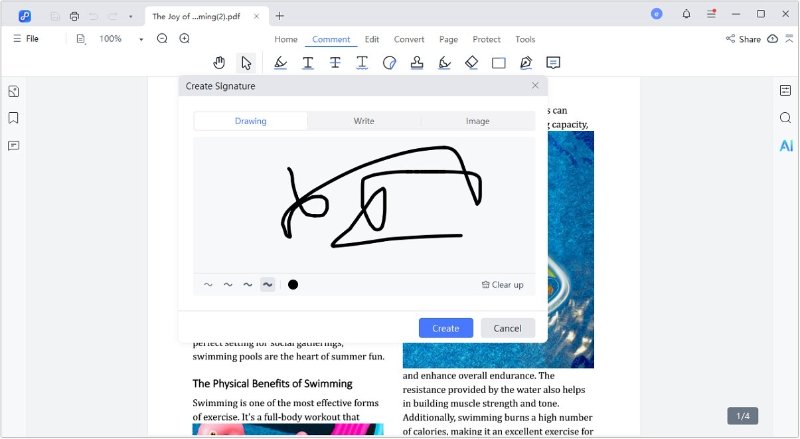Switch signature mode to Drawing
Screen dimensions: 800x439
[251, 121]
